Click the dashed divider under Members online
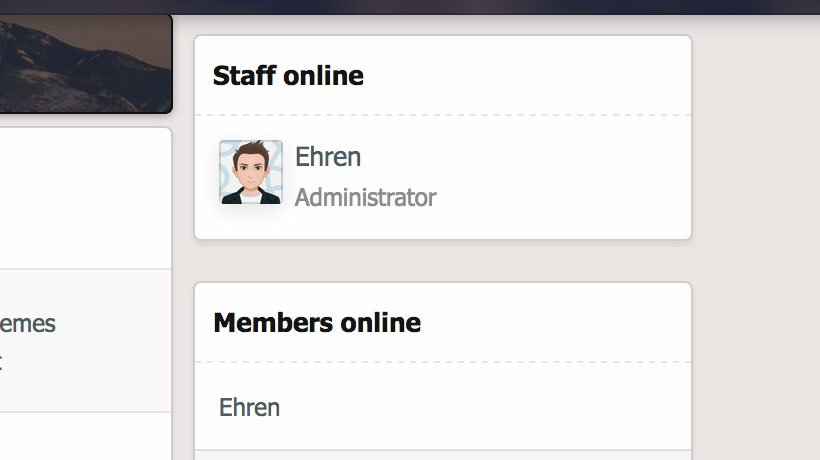820x460 pixels. (443, 362)
